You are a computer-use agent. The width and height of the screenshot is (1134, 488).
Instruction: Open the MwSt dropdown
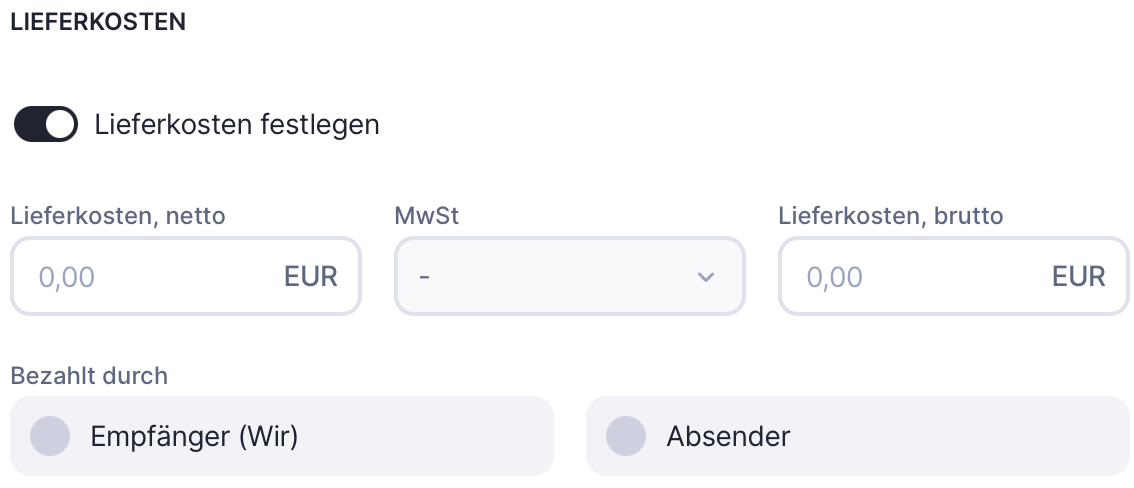coord(570,276)
